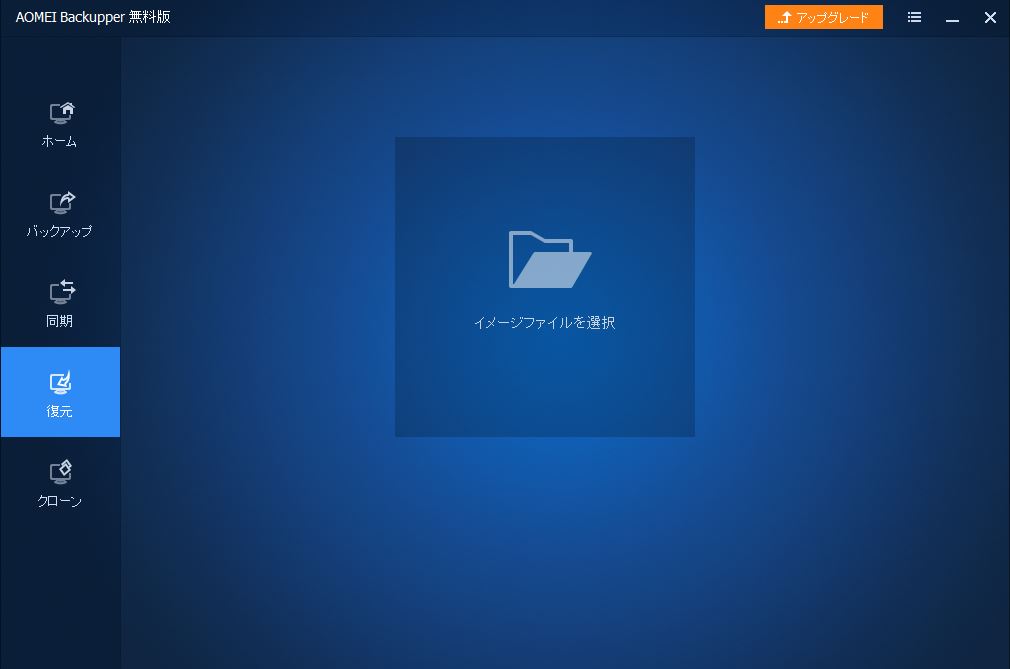Click the AOMEI Backupper 無料版 title text
Viewport: 1010px width, 669px height.
click(93, 17)
